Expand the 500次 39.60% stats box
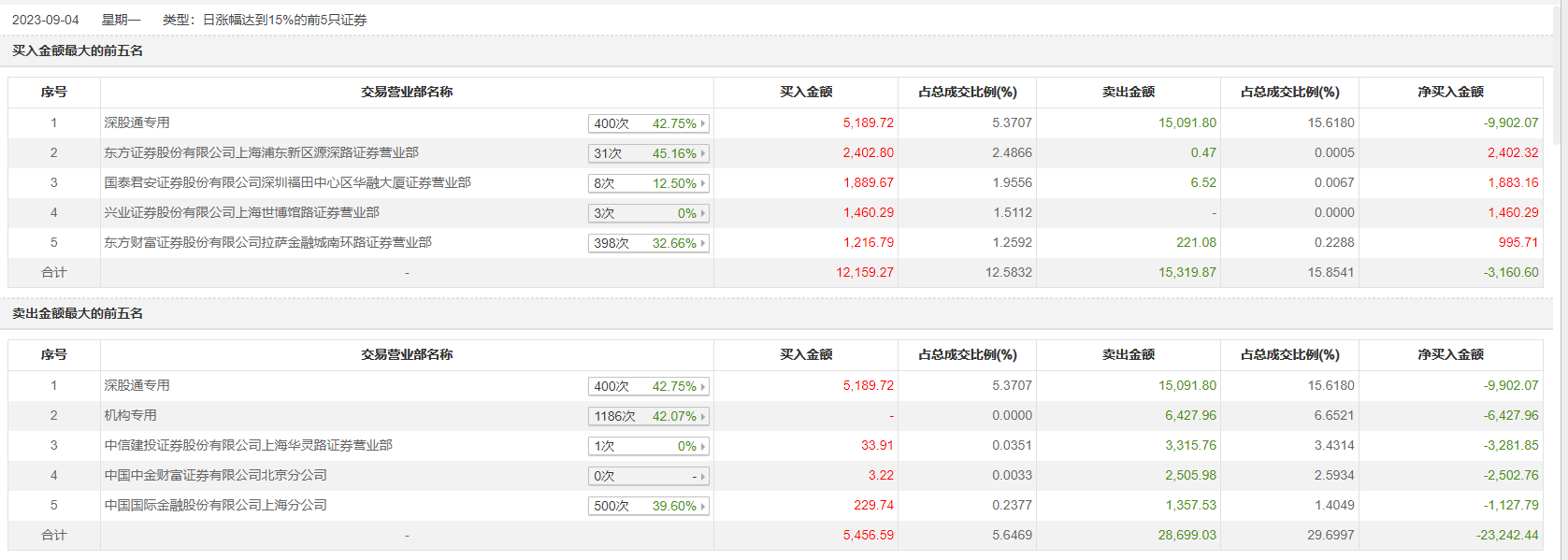The height and width of the screenshot is (560, 1568). (x=648, y=506)
